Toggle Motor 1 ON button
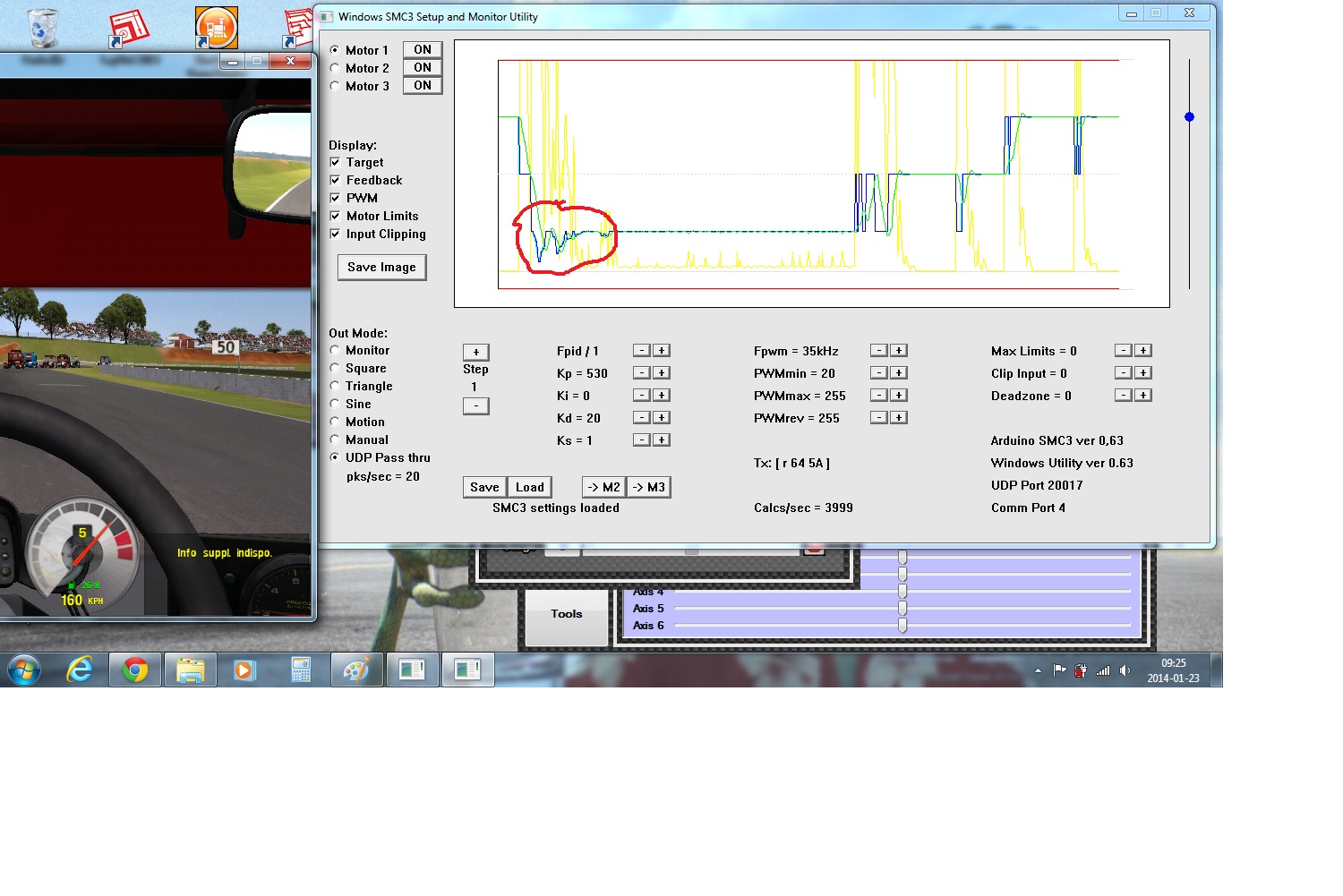 423,49
